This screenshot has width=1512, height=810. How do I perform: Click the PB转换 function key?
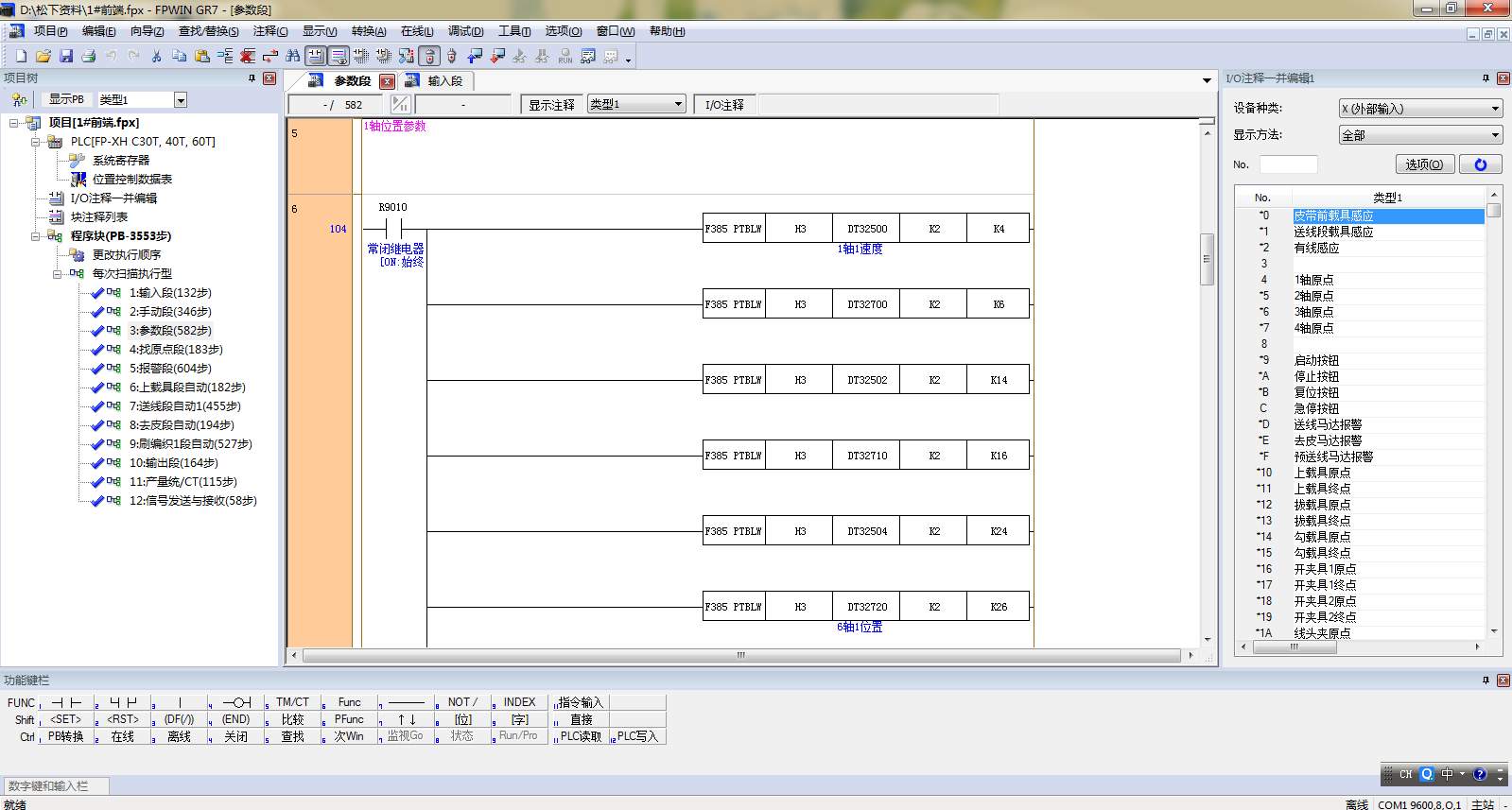[x=66, y=736]
